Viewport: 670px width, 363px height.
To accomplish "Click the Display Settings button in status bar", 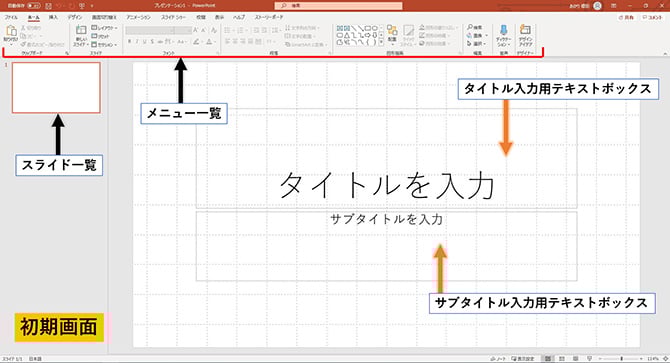I will tap(523, 359).
